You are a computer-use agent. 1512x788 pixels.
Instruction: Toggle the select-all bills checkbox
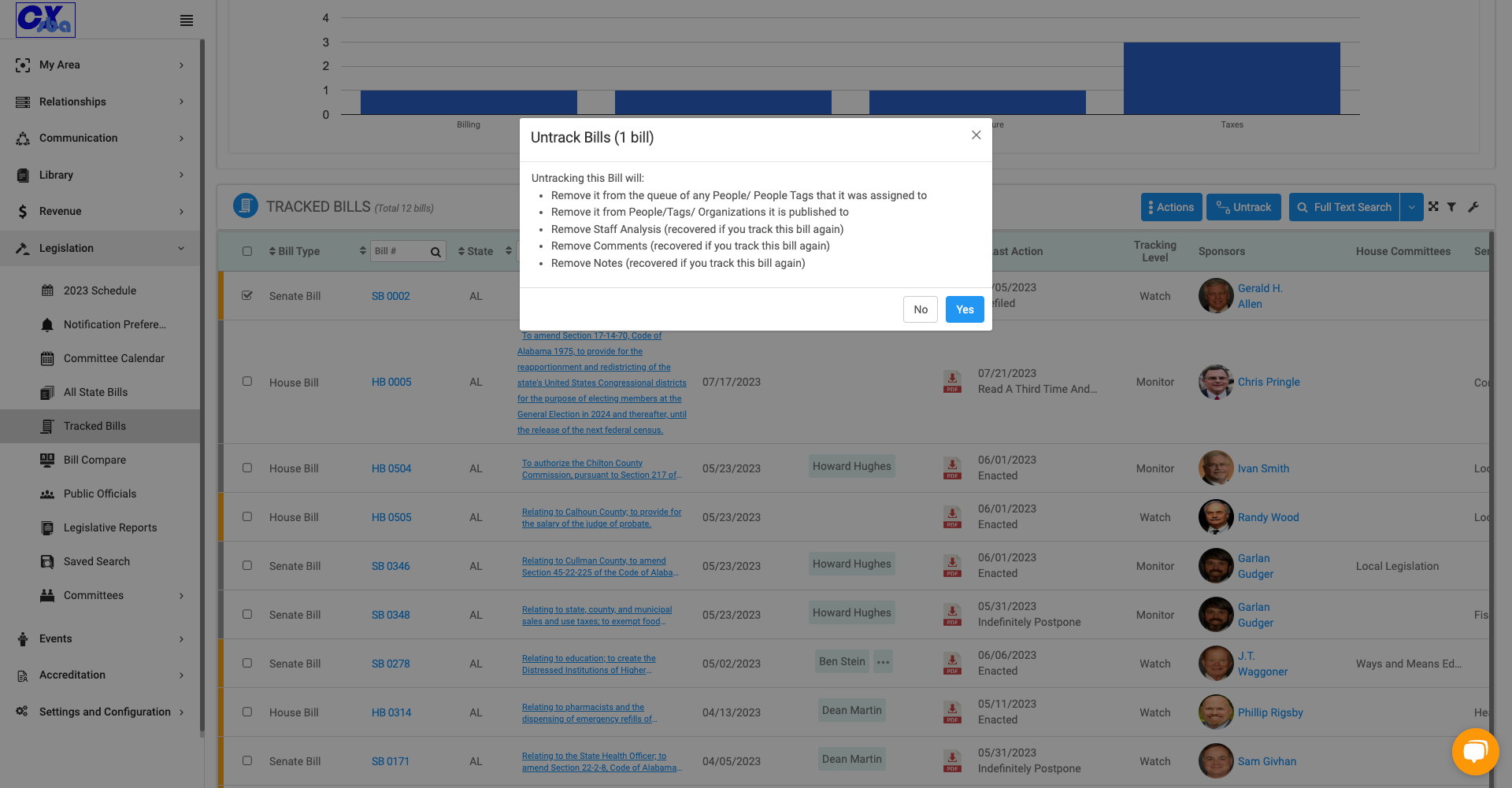[247, 251]
